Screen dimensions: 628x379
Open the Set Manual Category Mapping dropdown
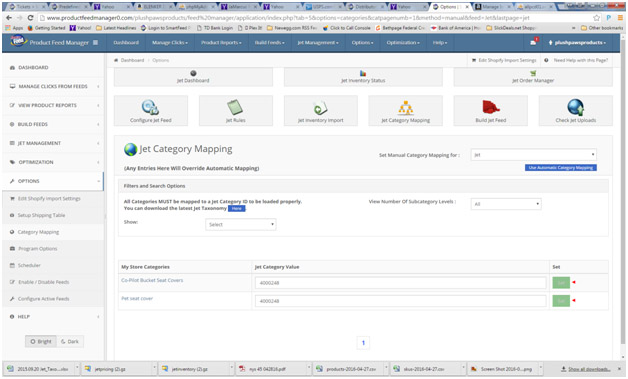coord(533,155)
